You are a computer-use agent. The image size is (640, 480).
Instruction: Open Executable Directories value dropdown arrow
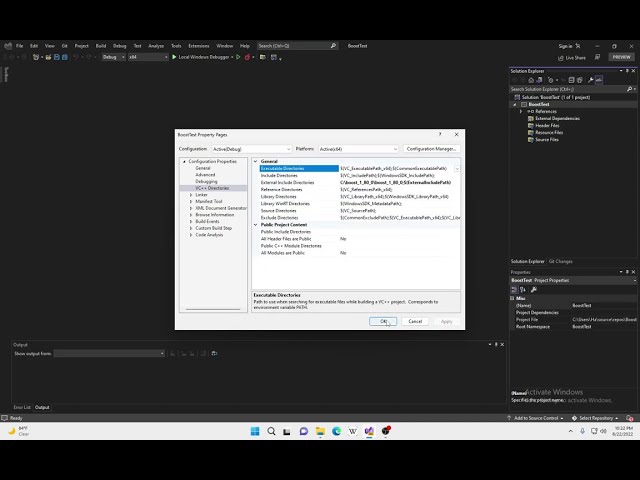click(457, 169)
